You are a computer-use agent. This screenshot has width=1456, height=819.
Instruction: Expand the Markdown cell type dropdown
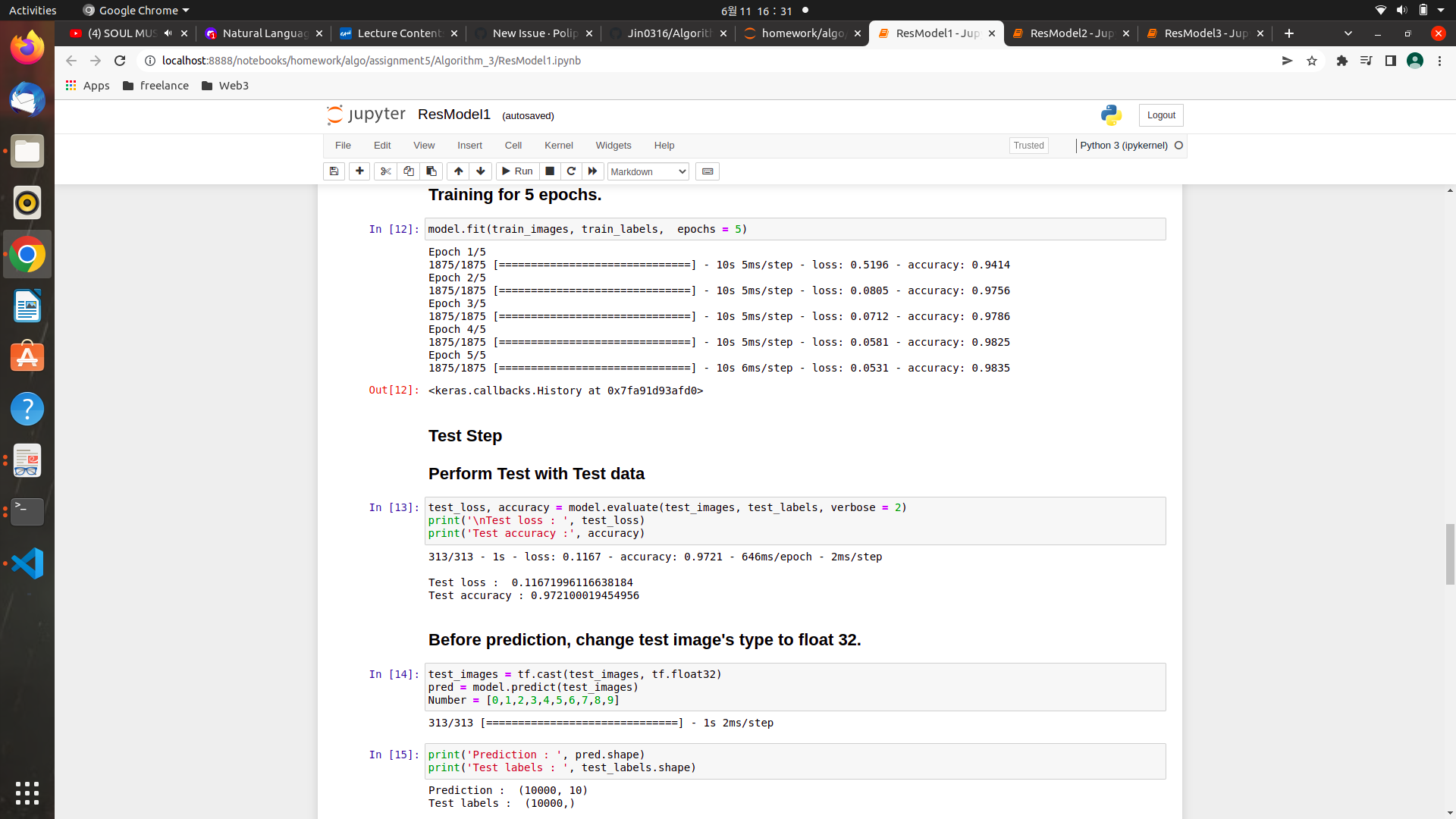(x=648, y=171)
